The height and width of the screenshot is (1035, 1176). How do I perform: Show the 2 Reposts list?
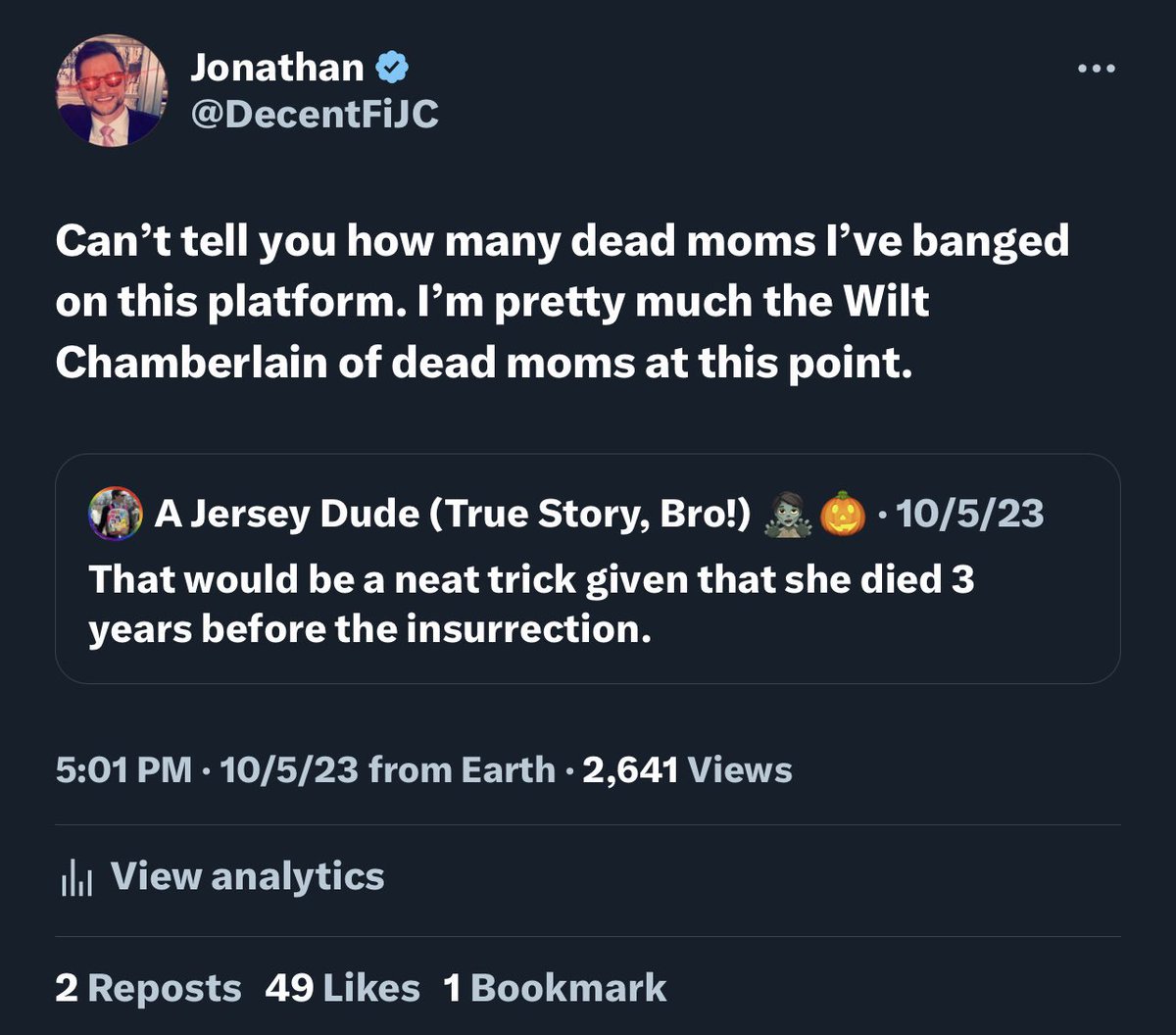coord(148,988)
